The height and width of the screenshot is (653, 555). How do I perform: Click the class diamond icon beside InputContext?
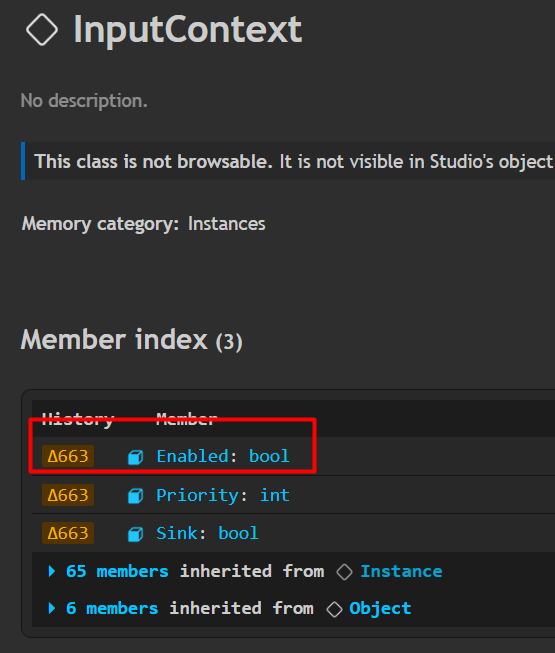tap(42, 30)
